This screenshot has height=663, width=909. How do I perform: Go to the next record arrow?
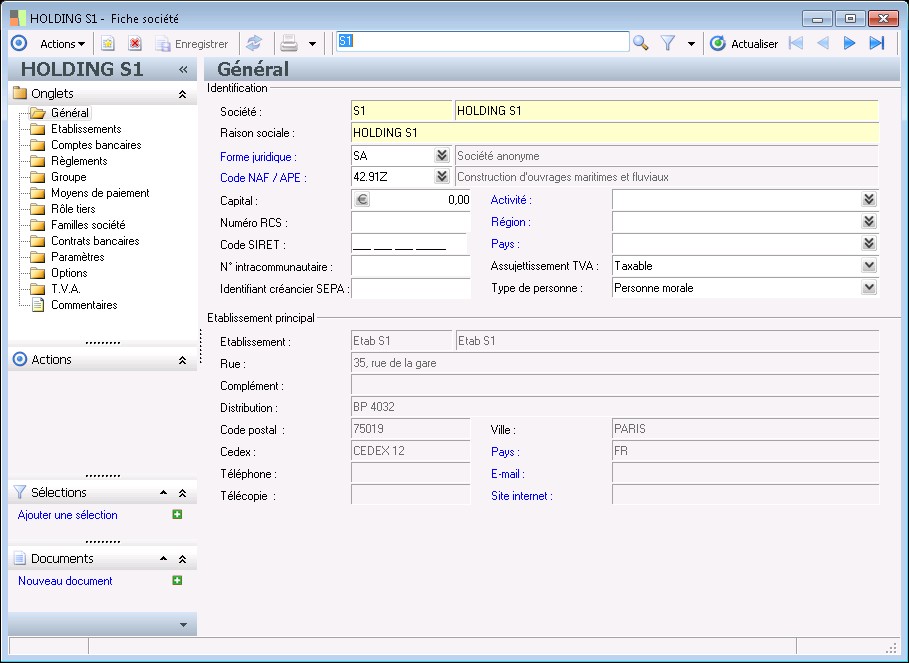850,43
